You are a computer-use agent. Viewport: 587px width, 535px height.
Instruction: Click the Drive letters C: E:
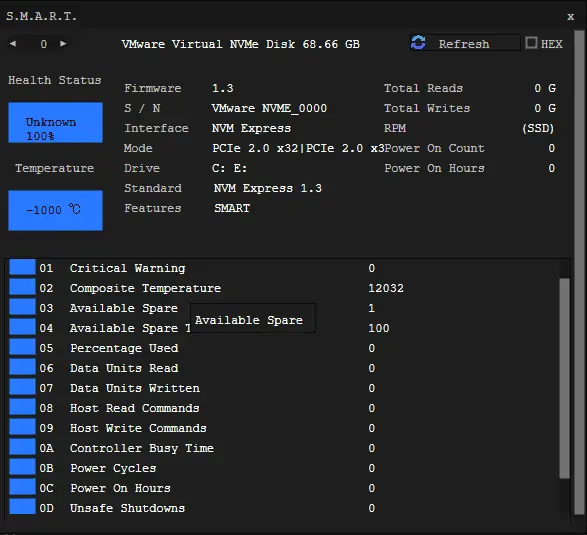coord(229,168)
